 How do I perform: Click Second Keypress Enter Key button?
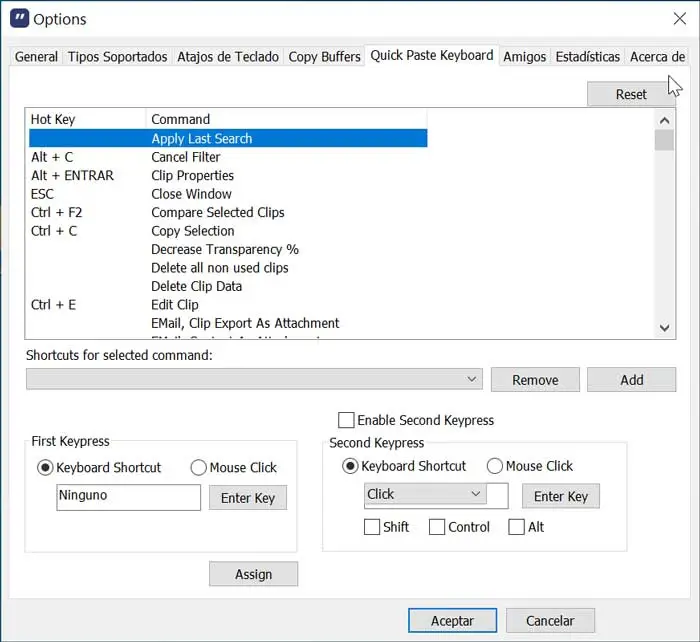(561, 496)
